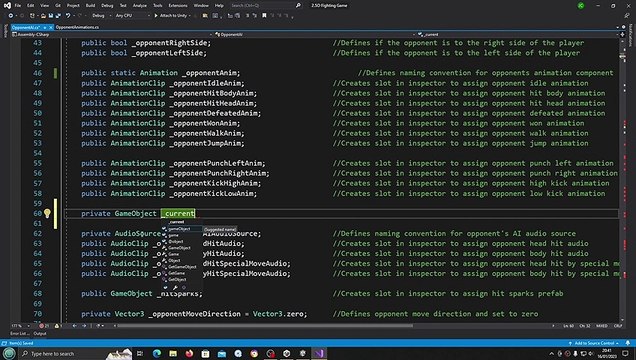Viewport: 636px width, 360px height.
Task: Toggle the IntelliSense properties wrench filter
Action: 175,287
